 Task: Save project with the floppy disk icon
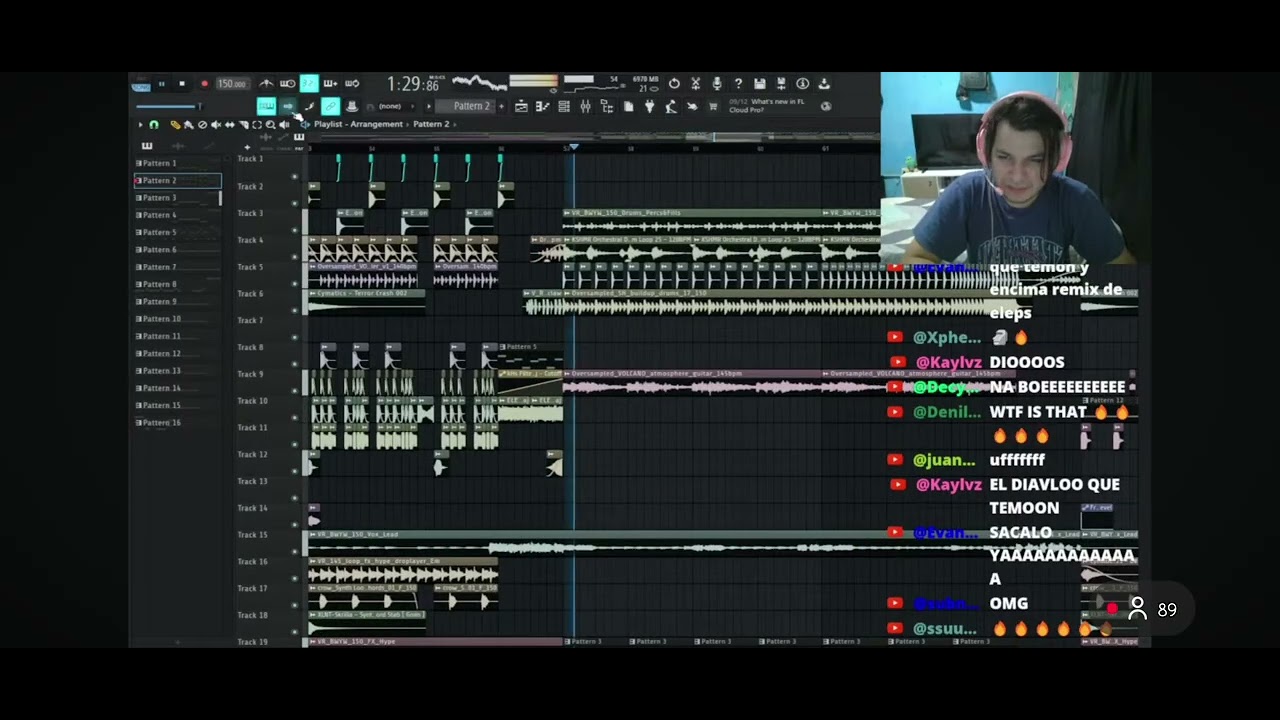coord(760,84)
